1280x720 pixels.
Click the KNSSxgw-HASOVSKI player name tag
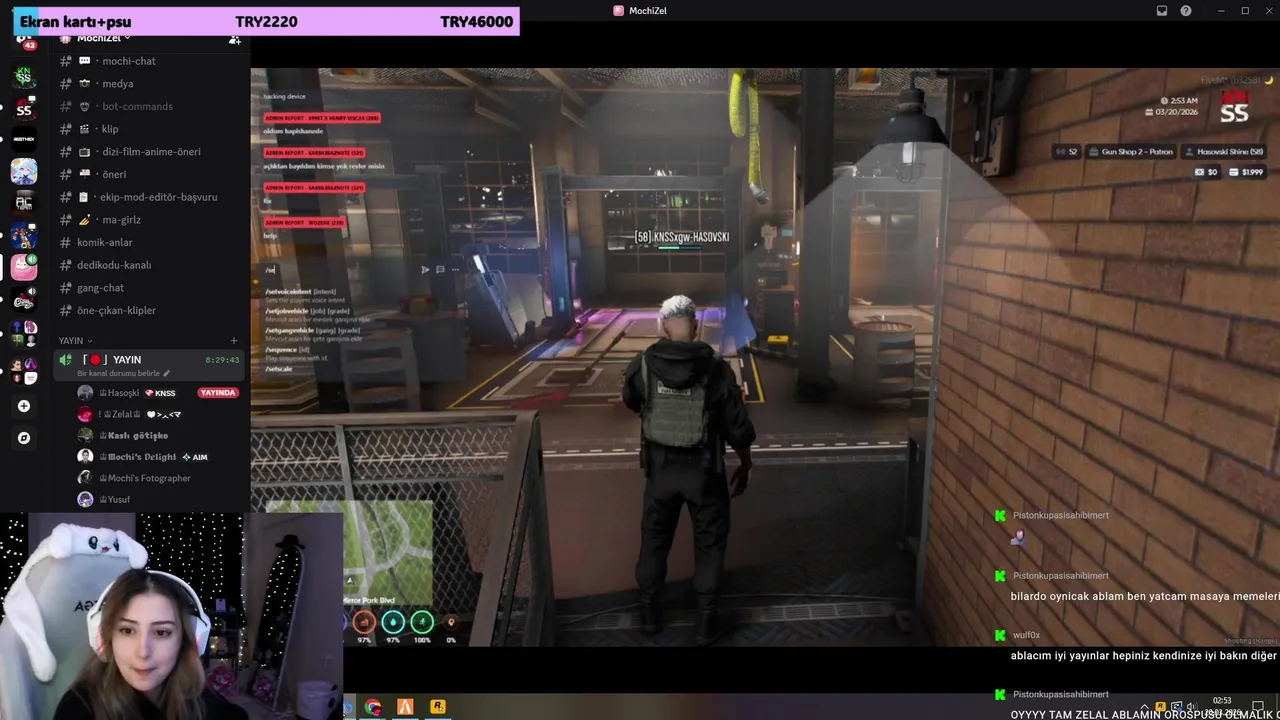coord(682,238)
